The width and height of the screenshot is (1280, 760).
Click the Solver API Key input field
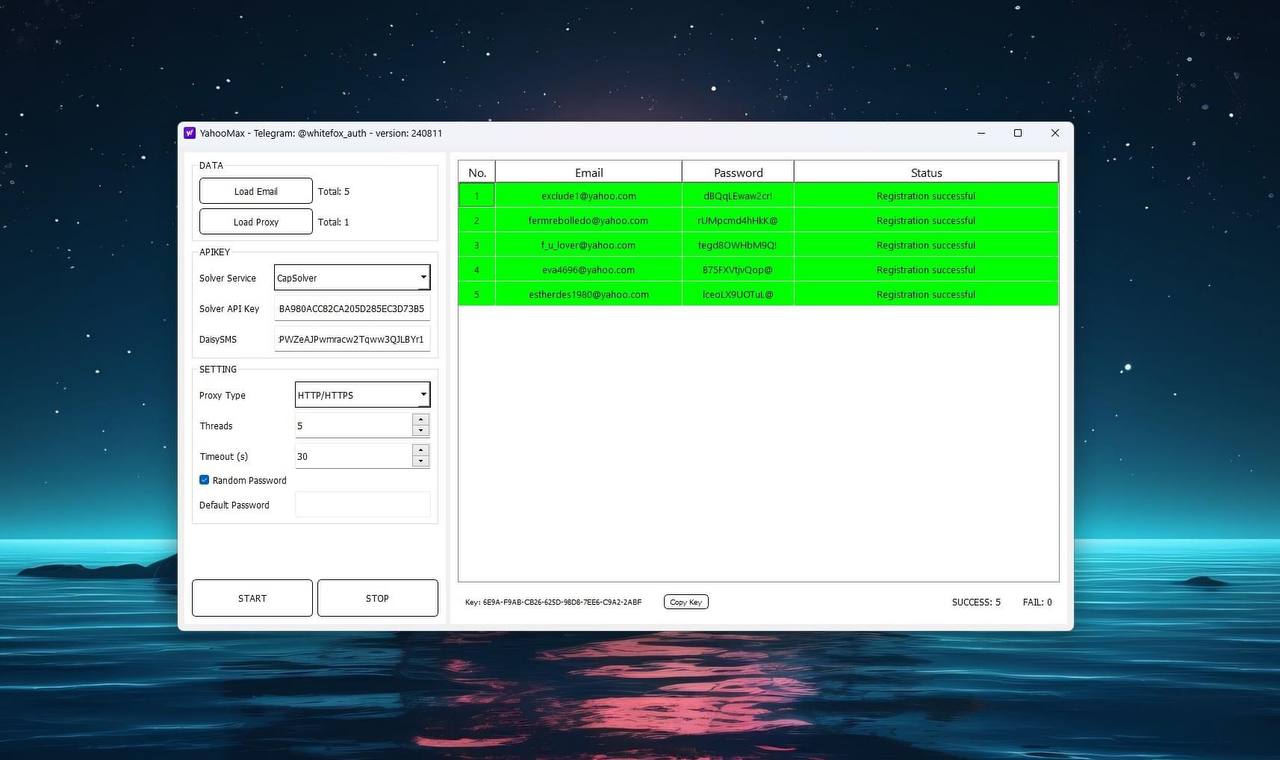[x=352, y=309]
